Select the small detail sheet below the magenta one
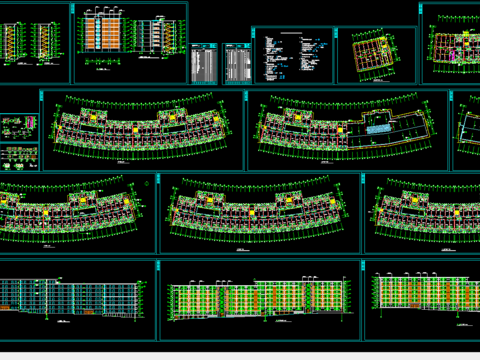The width and height of the screenshot is (480, 360). (19, 157)
